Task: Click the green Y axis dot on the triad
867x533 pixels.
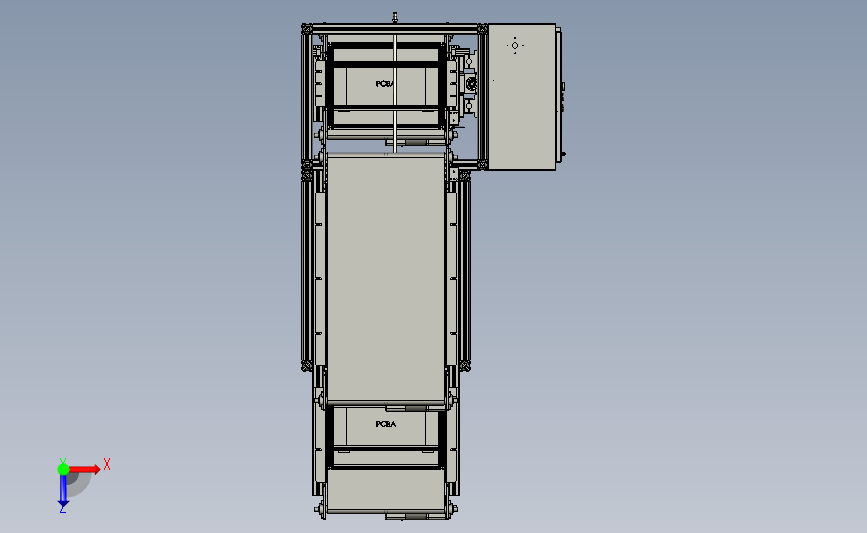Action: click(x=63, y=469)
